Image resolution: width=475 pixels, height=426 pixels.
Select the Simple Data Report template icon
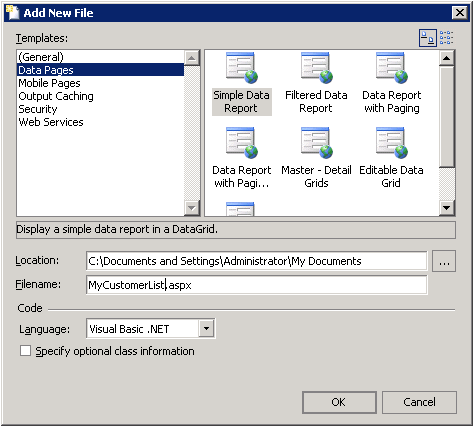click(242, 68)
